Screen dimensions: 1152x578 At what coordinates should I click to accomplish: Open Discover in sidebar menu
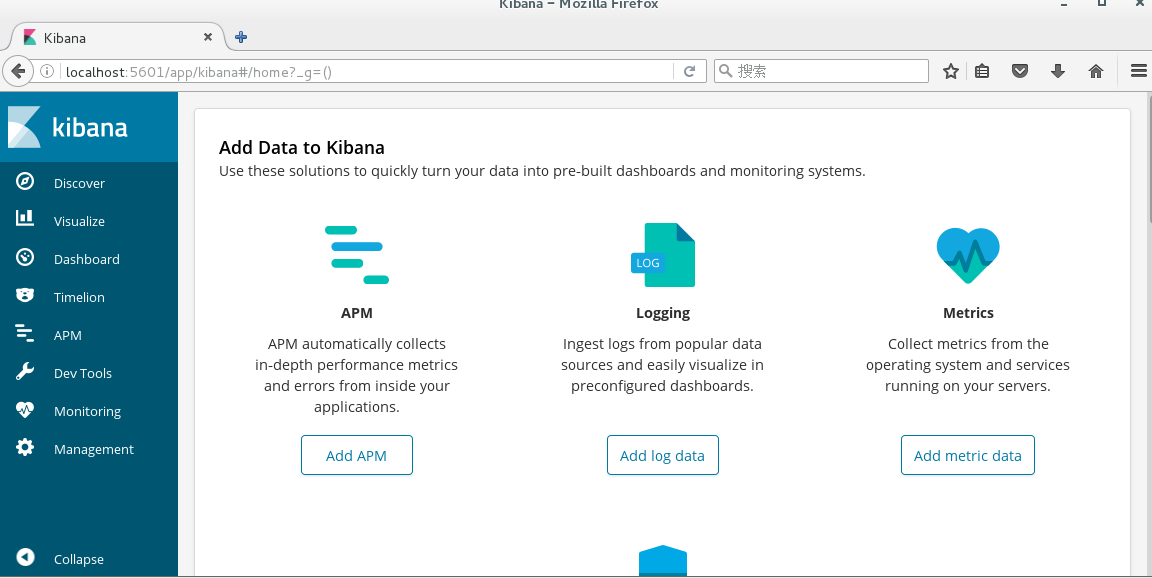79,184
